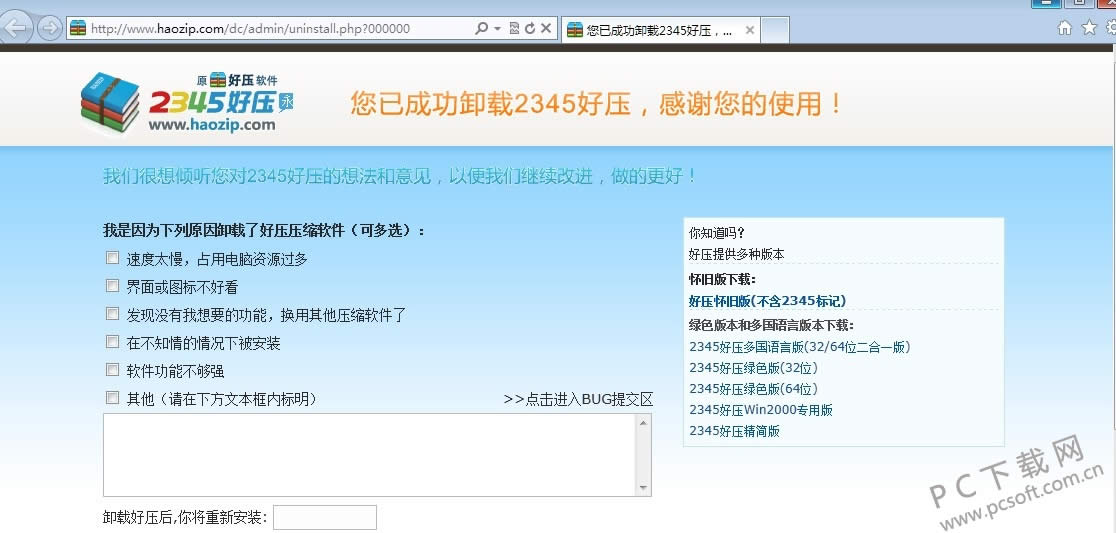
Task: Open 好压怀旧版(不含2345标记) download link
Action: click(767, 301)
